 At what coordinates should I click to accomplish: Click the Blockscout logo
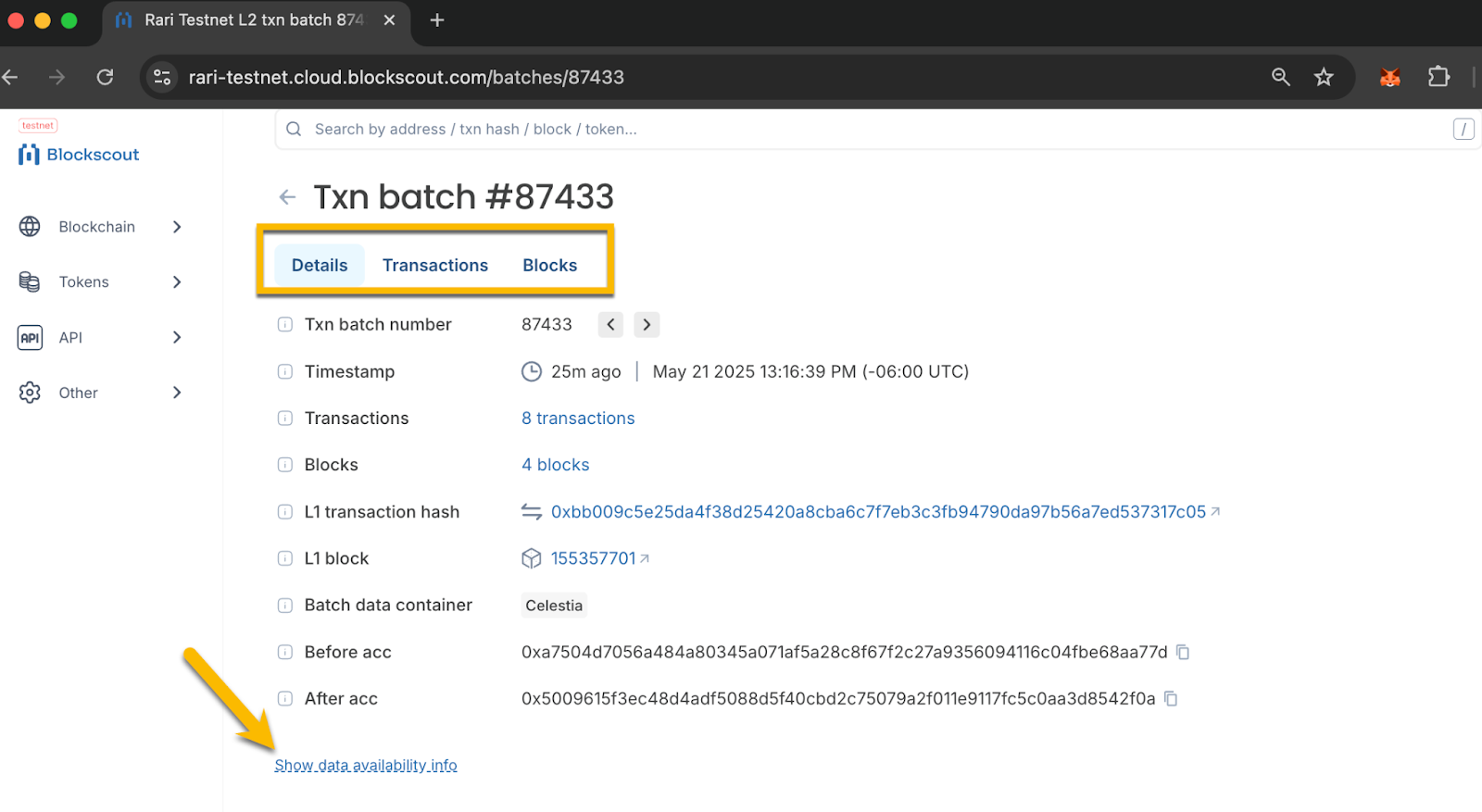79,155
